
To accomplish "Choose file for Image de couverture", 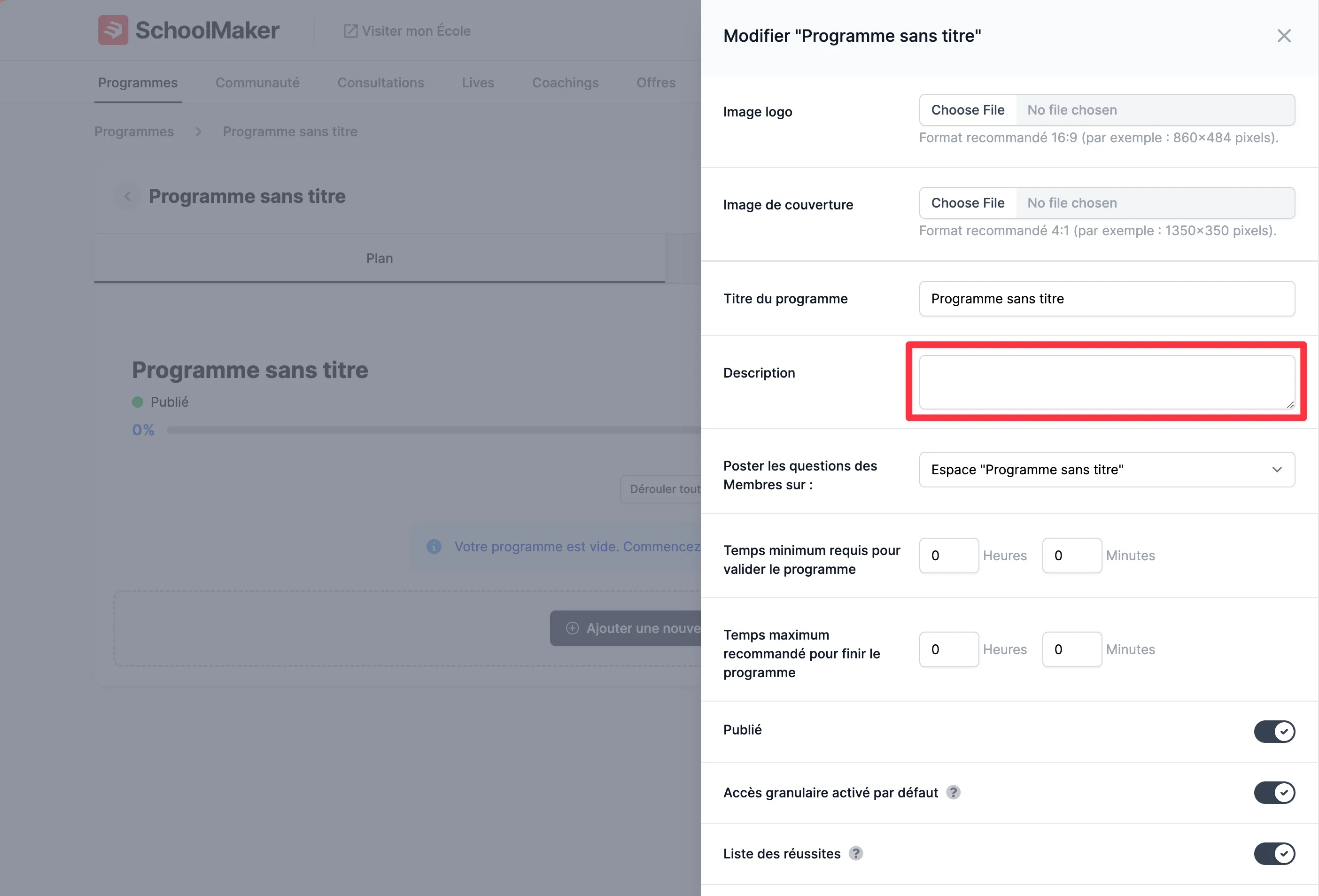I will pos(968,203).
